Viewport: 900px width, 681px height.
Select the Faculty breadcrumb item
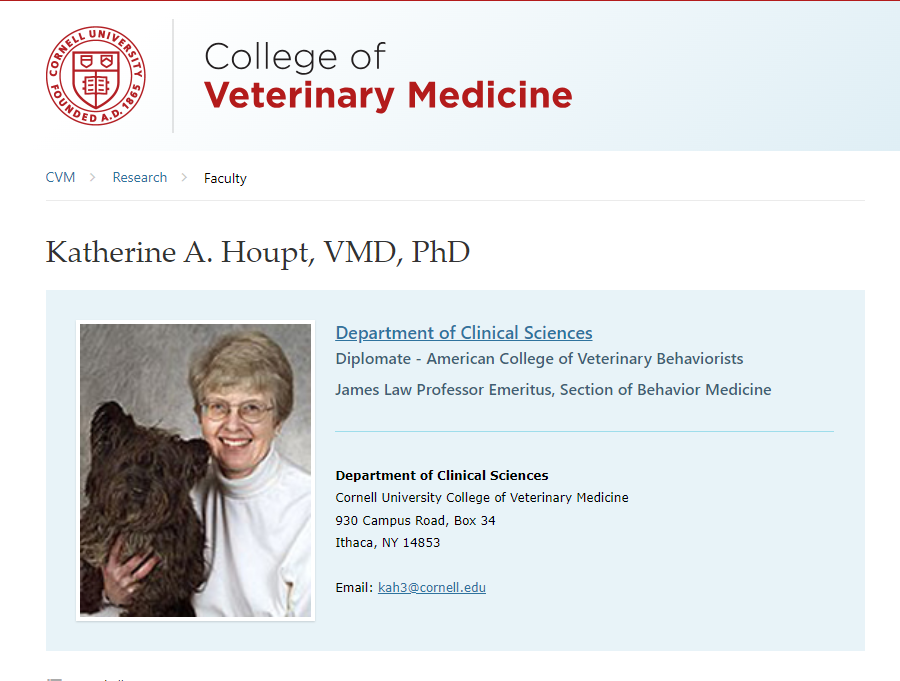(225, 179)
